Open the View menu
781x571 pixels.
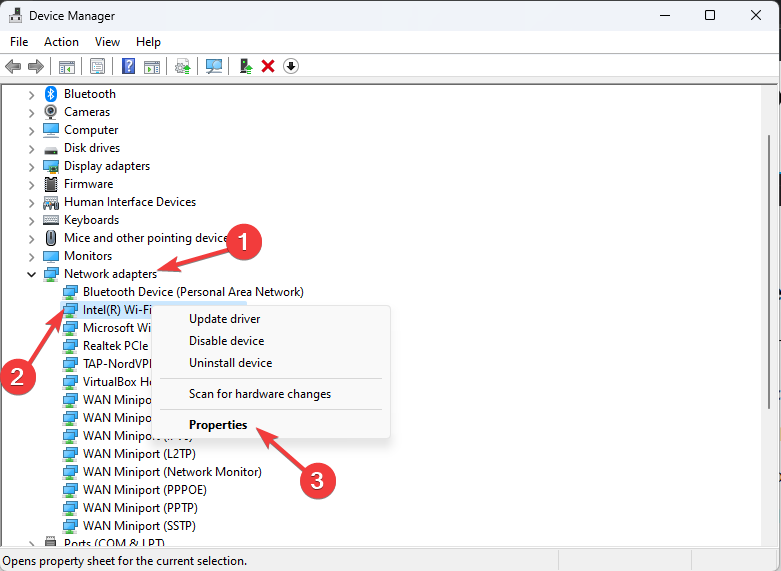(x=107, y=42)
